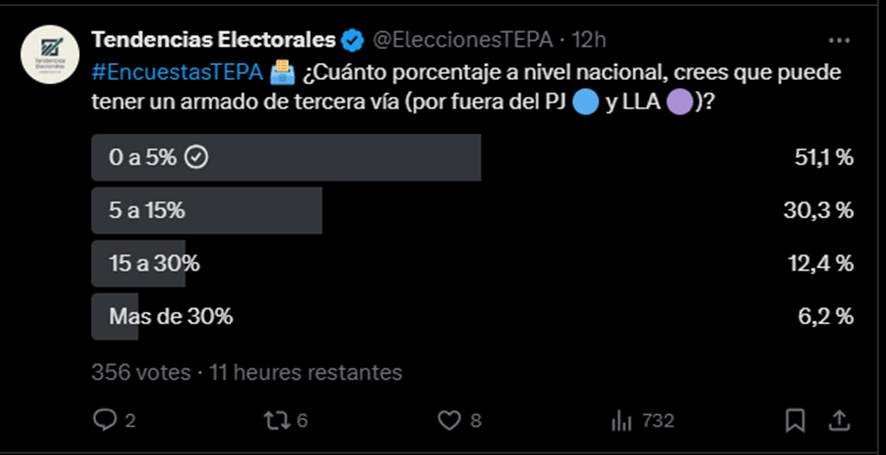
Task: Open the view analytics bar chart icon
Action: 621,420
